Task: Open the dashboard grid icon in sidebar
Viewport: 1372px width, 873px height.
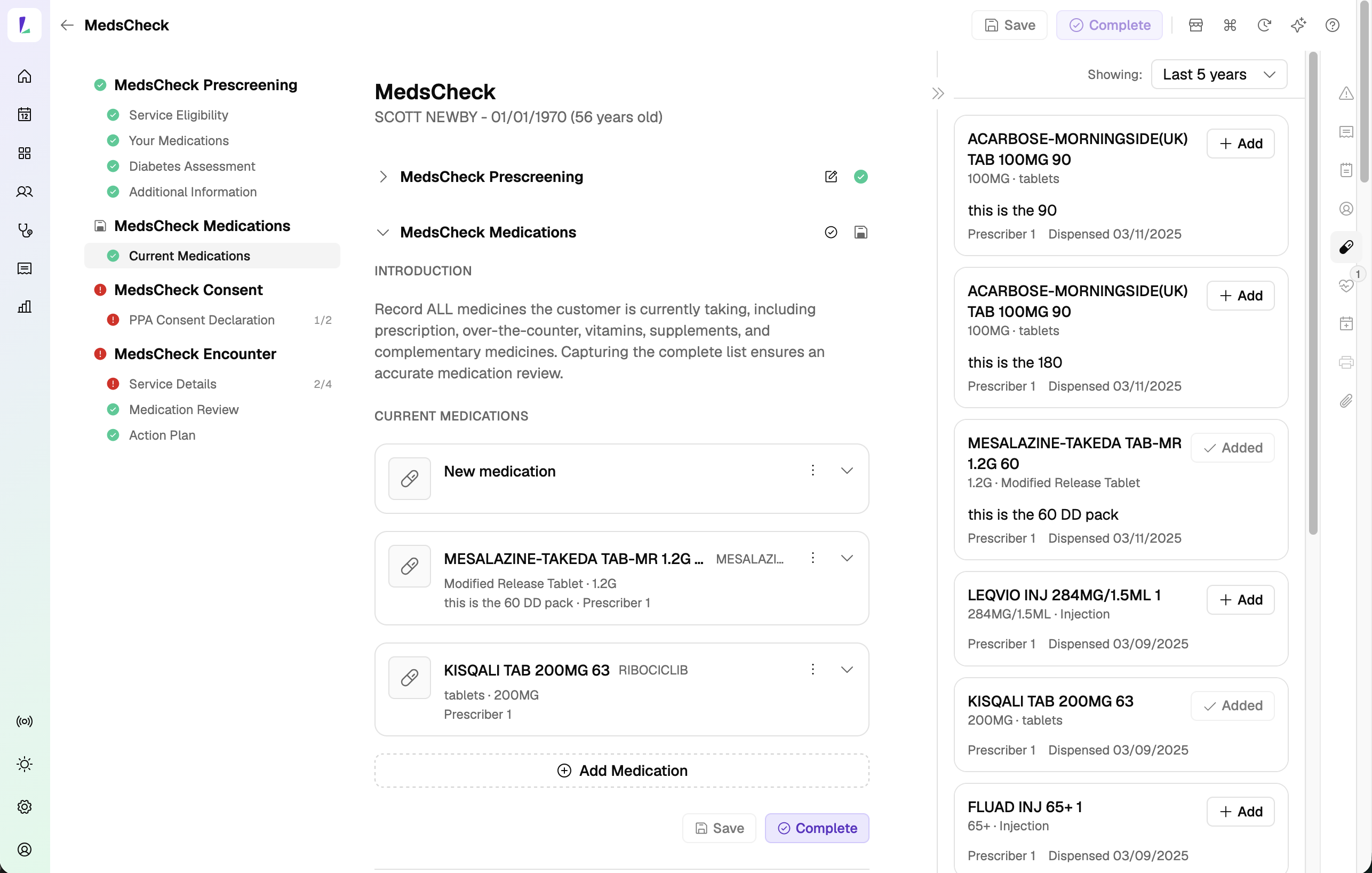Action: (25, 153)
